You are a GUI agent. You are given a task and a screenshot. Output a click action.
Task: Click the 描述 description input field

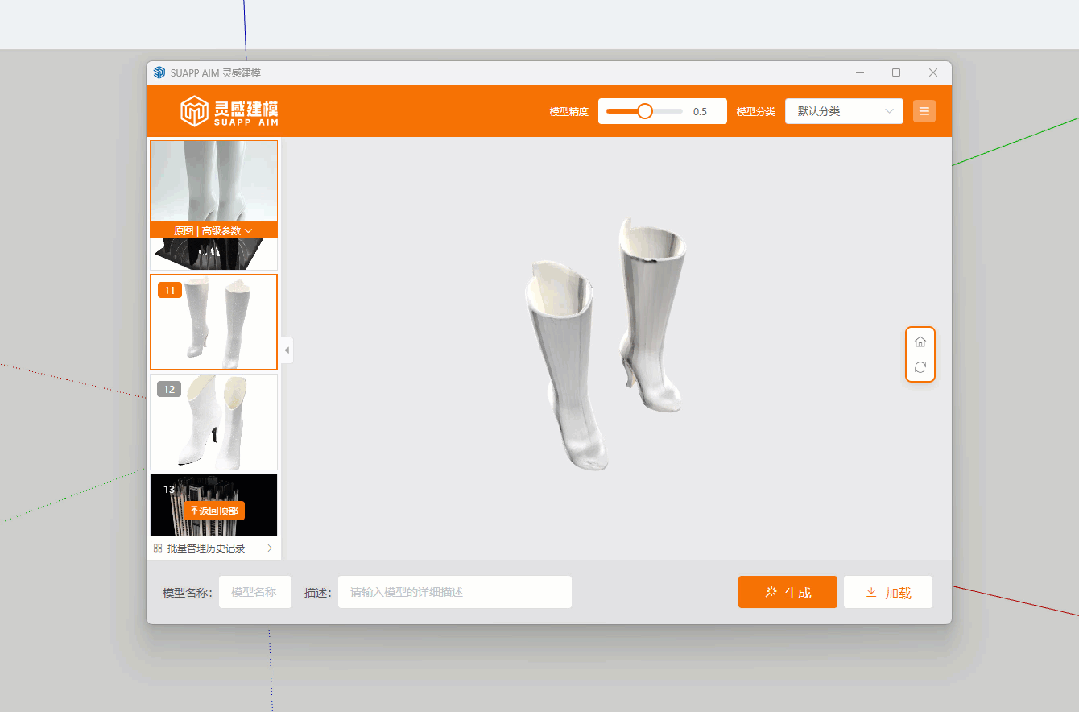[x=454, y=592]
